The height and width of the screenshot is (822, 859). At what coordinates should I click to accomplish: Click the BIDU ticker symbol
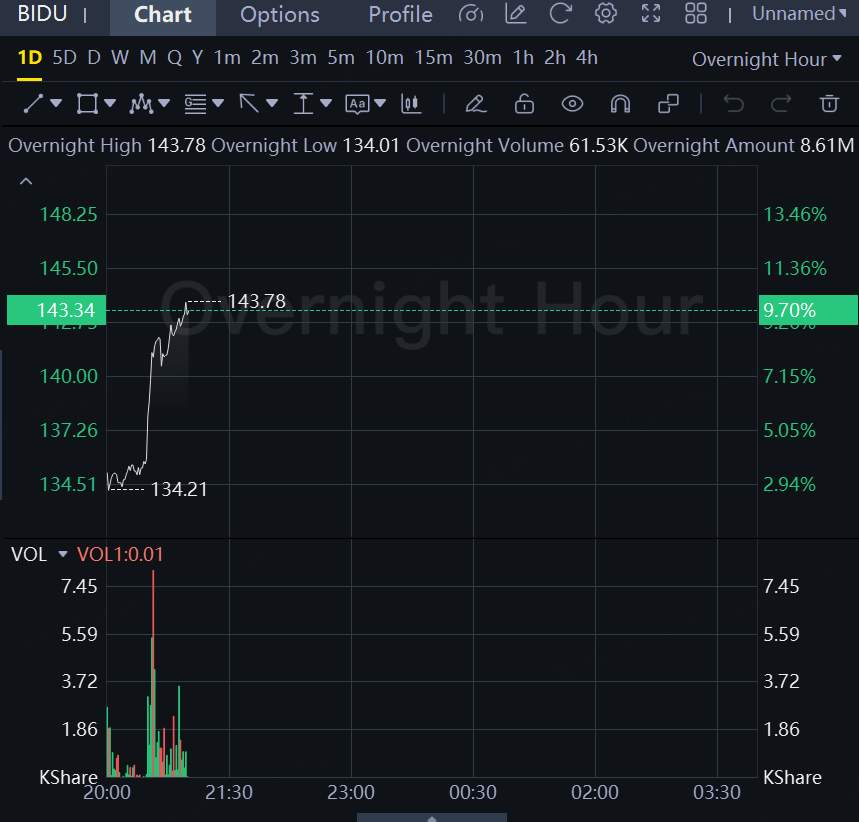click(42, 14)
